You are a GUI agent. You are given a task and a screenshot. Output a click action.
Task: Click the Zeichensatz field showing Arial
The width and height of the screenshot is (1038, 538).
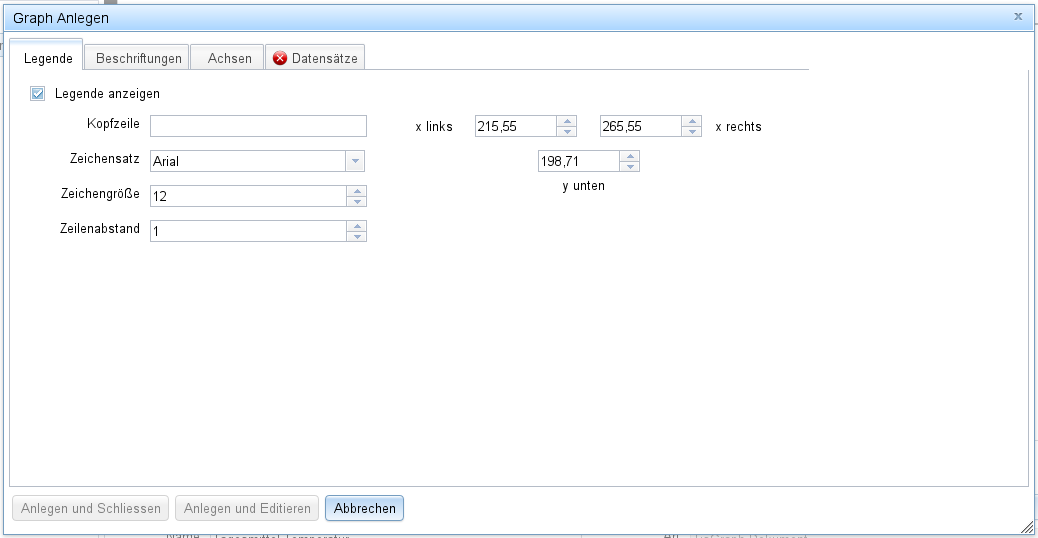248,161
